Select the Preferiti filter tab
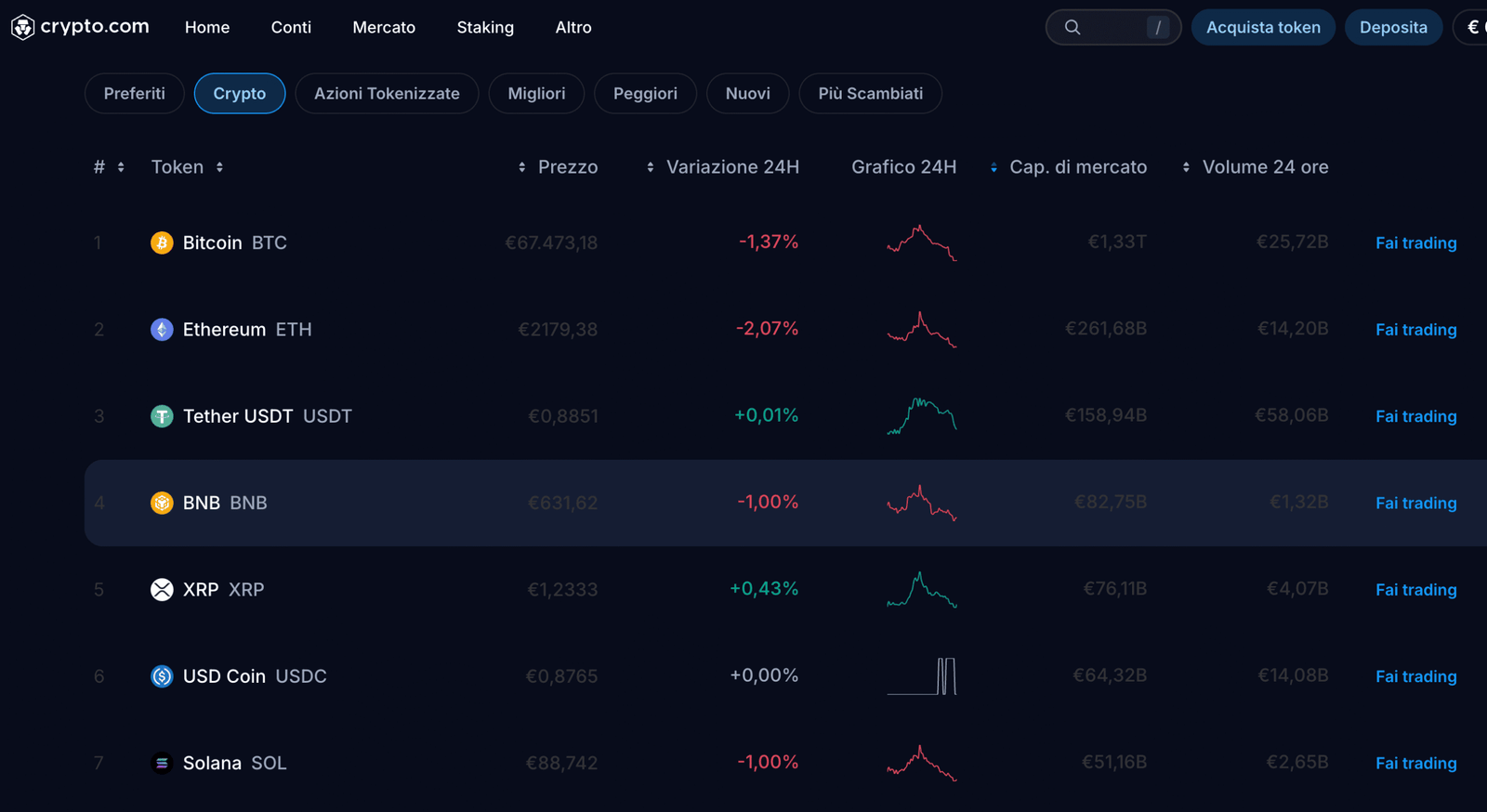This screenshot has height=812, width=1487. pyautogui.click(x=135, y=93)
